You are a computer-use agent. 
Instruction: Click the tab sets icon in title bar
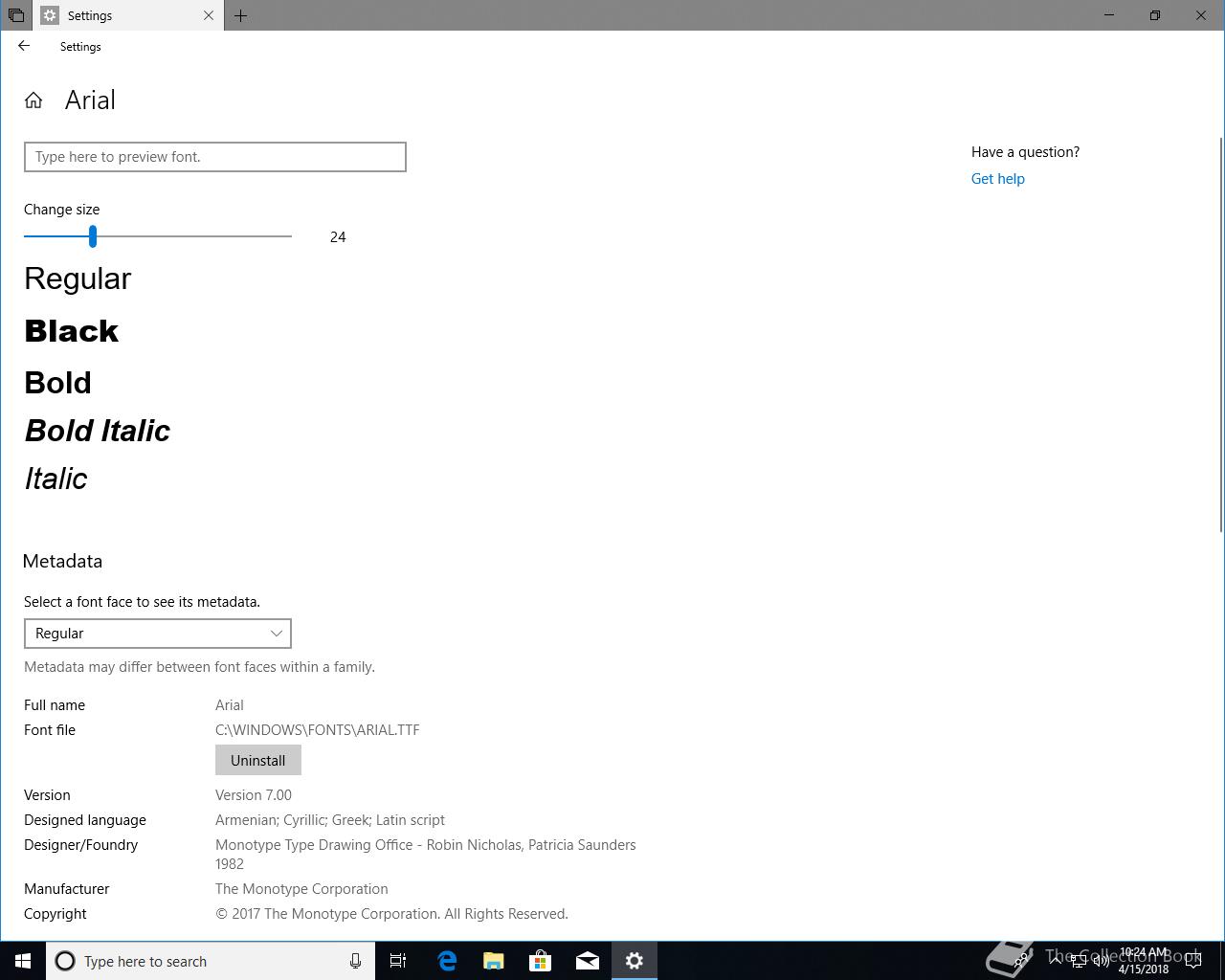tap(16, 15)
